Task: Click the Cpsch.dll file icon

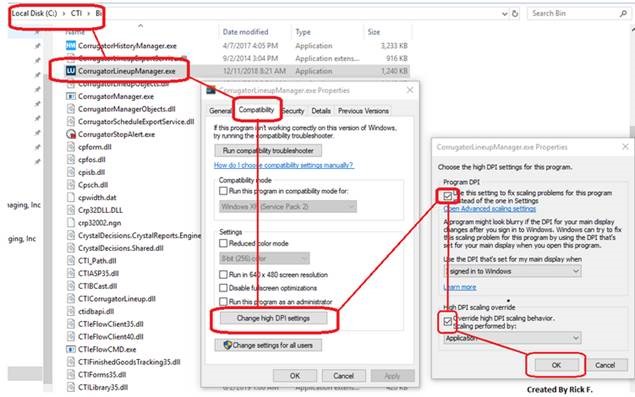Action: [x=71, y=185]
